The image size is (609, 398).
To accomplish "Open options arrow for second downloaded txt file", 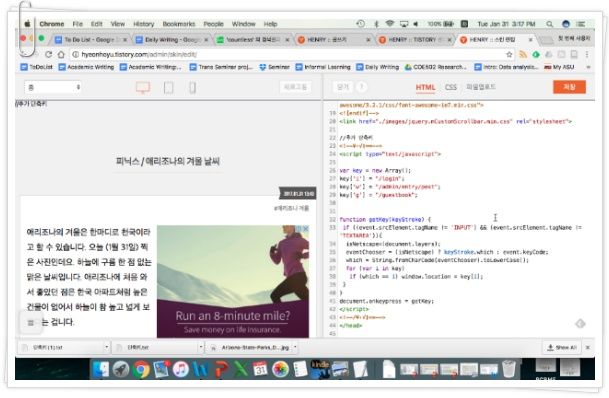I will [201, 347].
